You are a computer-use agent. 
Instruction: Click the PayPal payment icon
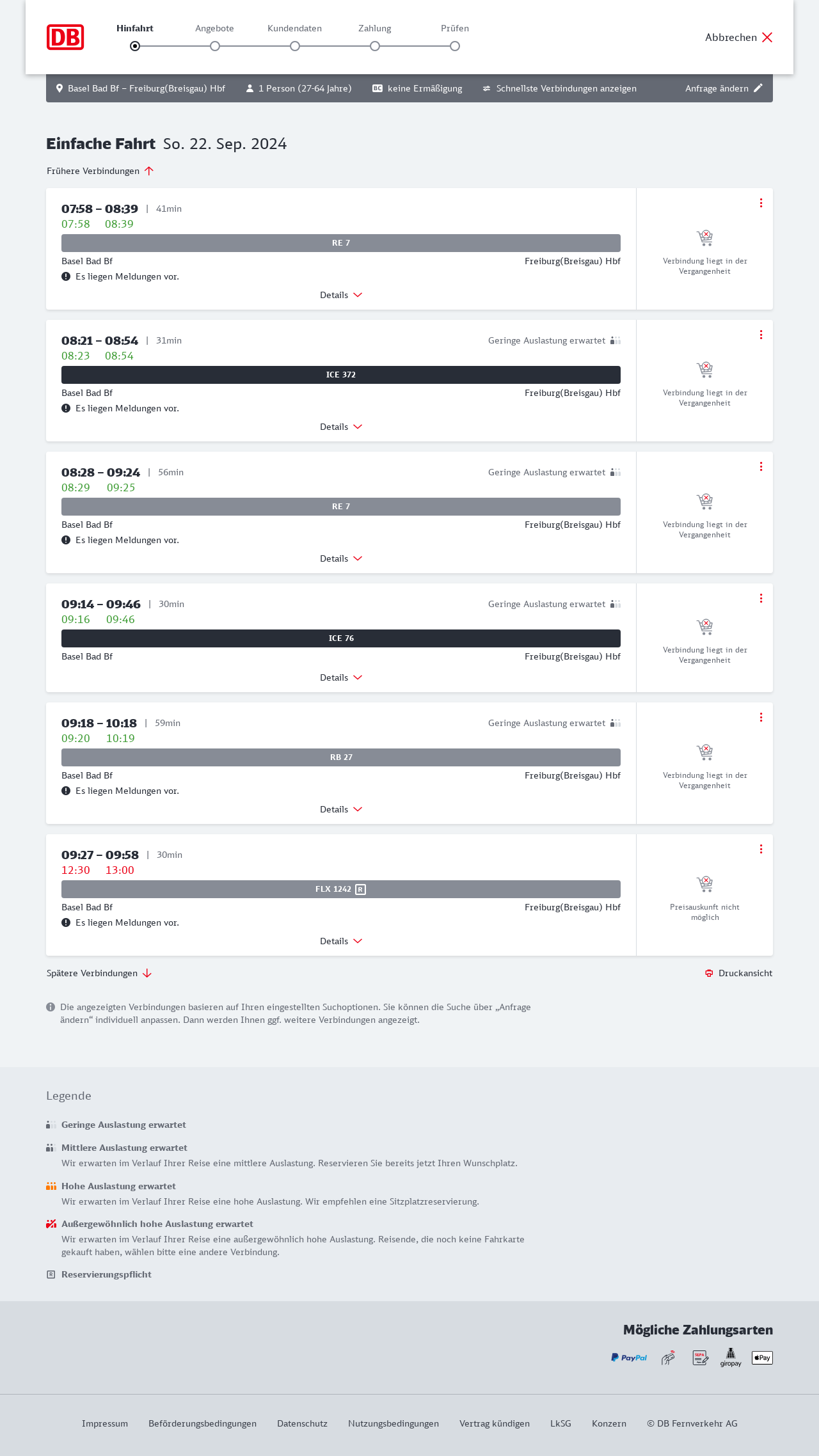(x=629, y=1357)
